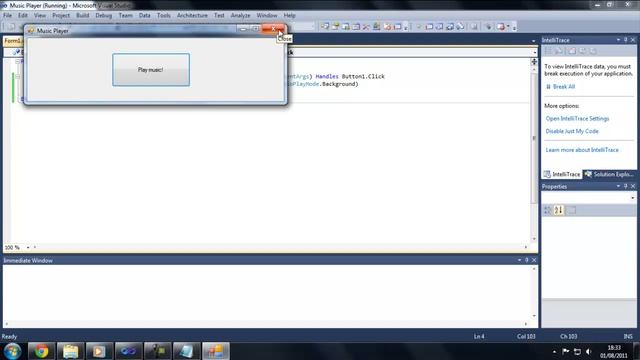This screenshot has width=640, height=360.
Task: Open the Build menu
Action: pos(82,16)
